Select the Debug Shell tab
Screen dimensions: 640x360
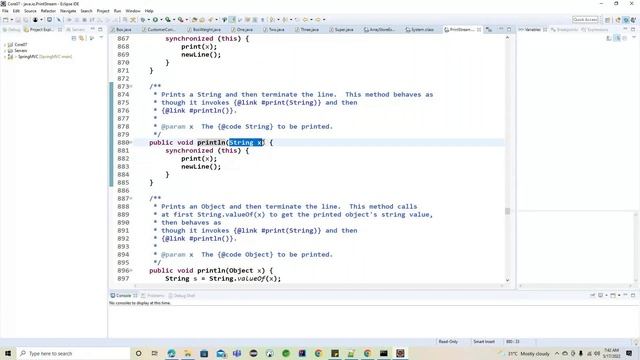(182, 296)
